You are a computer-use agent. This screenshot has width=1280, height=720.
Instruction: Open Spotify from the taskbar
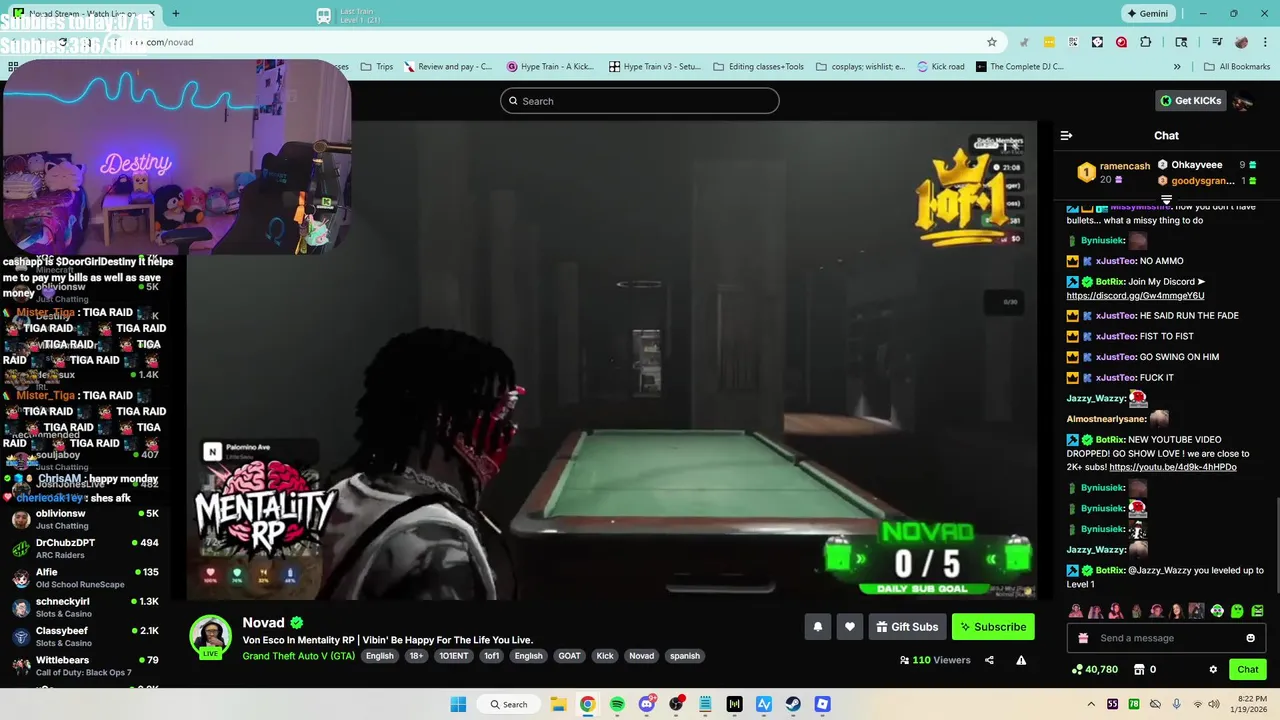coord(617,704)
